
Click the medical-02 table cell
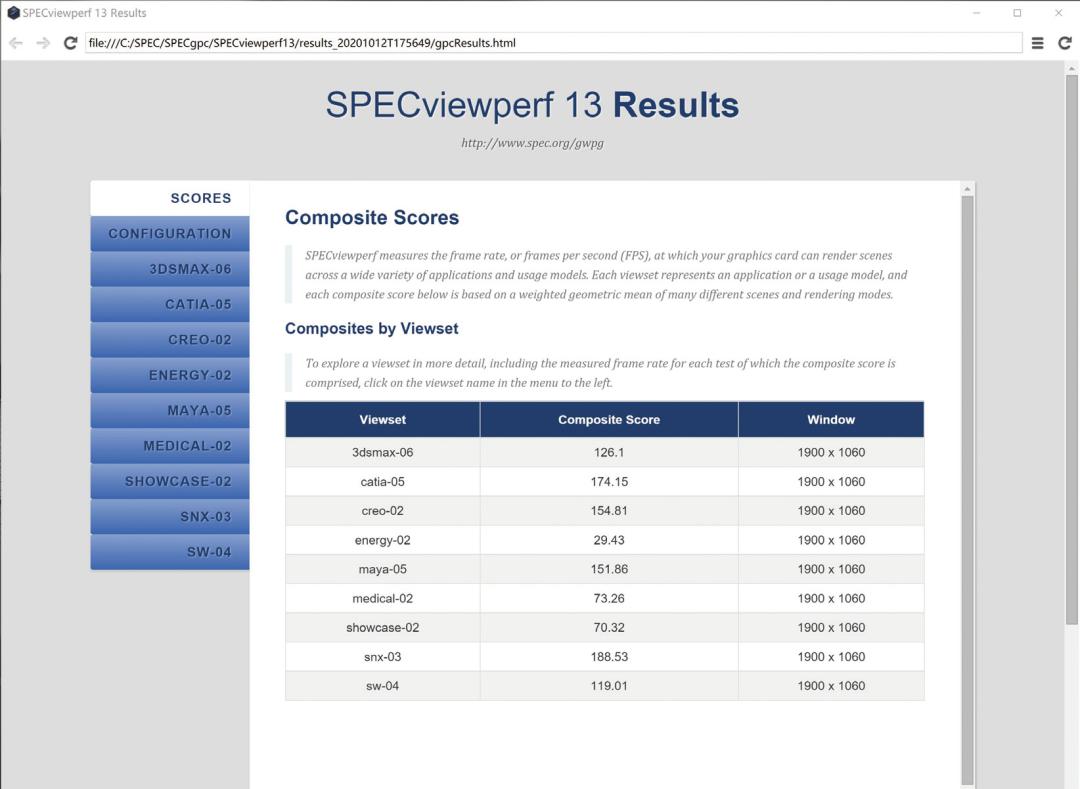(x=382, y=598)
